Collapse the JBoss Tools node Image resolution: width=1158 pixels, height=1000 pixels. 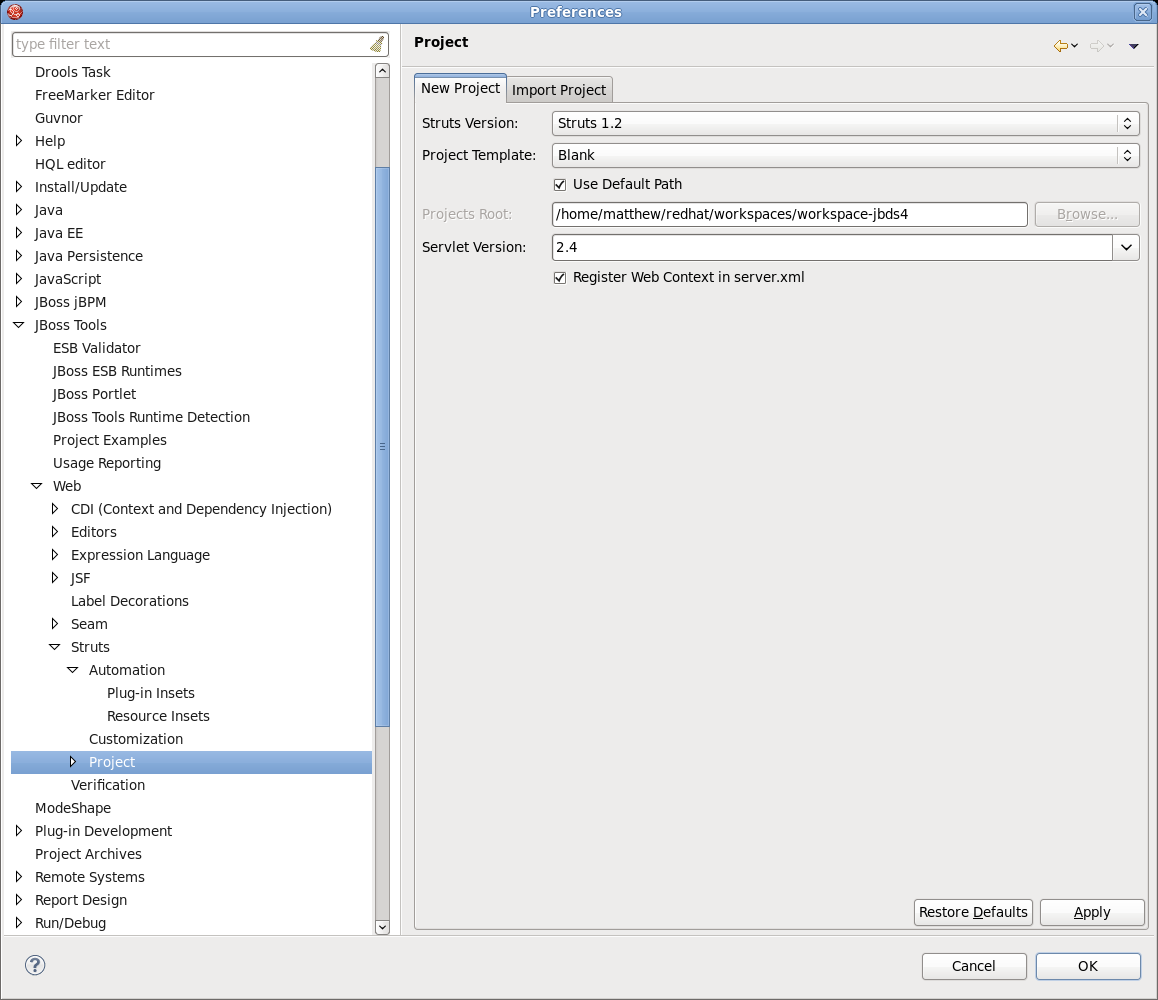(19, 325)
